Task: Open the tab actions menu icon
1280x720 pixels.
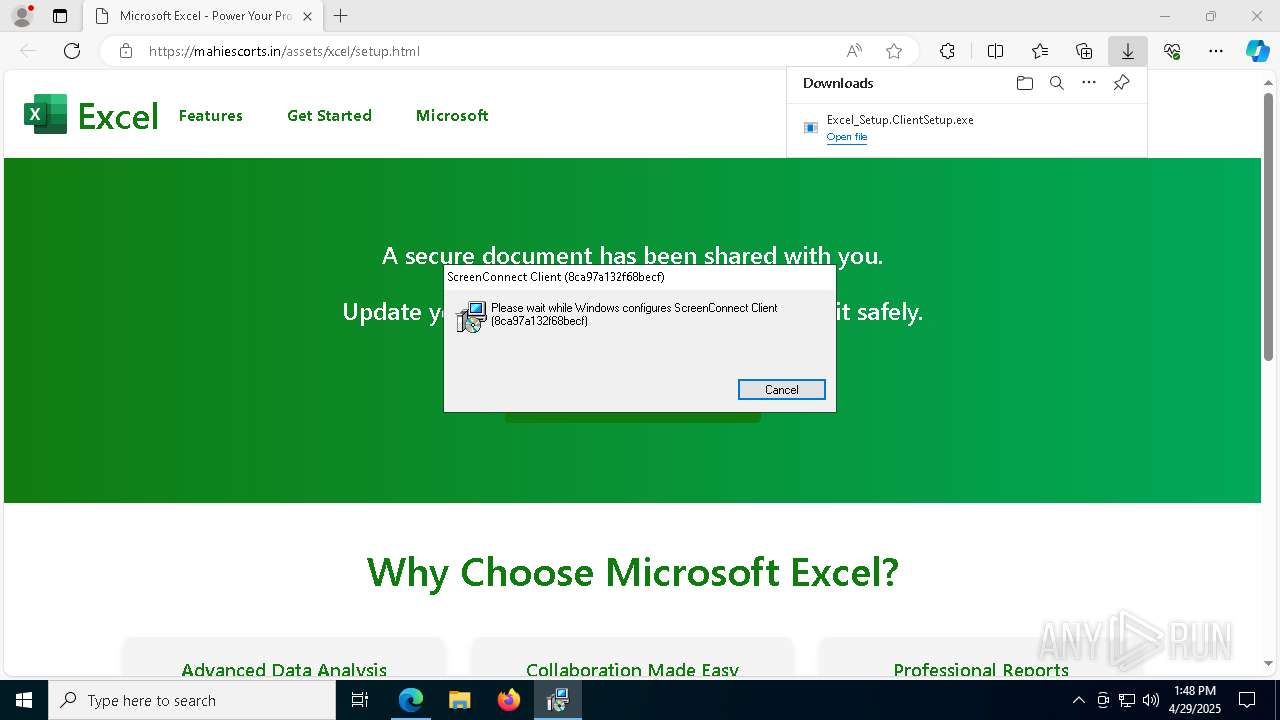Action: pos(60,16)
